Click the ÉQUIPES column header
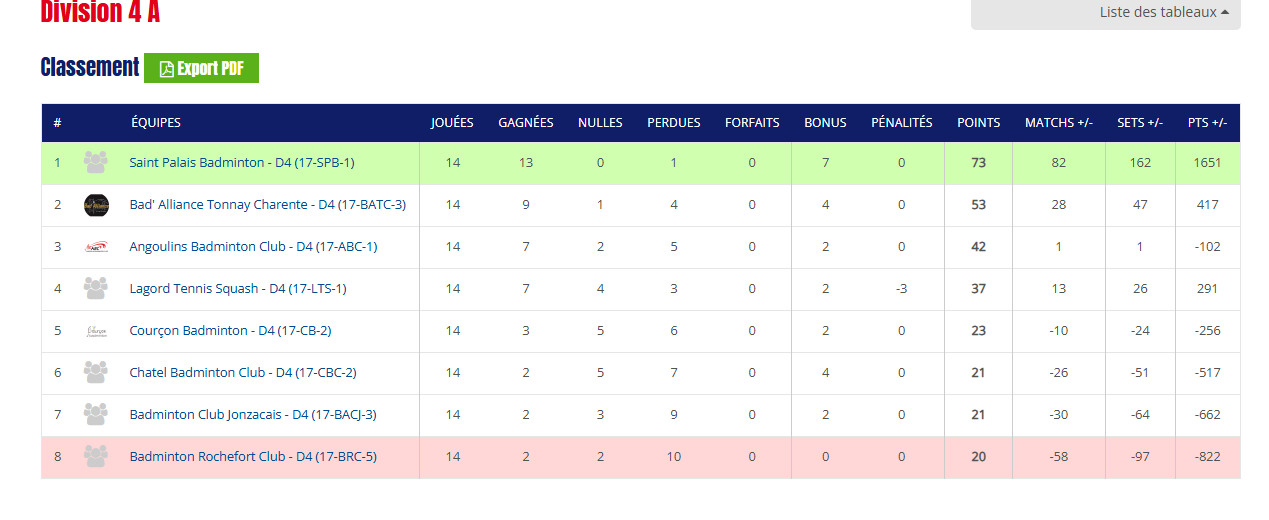Viewport: 1269px width, 520px height. [x=156, y=123]
